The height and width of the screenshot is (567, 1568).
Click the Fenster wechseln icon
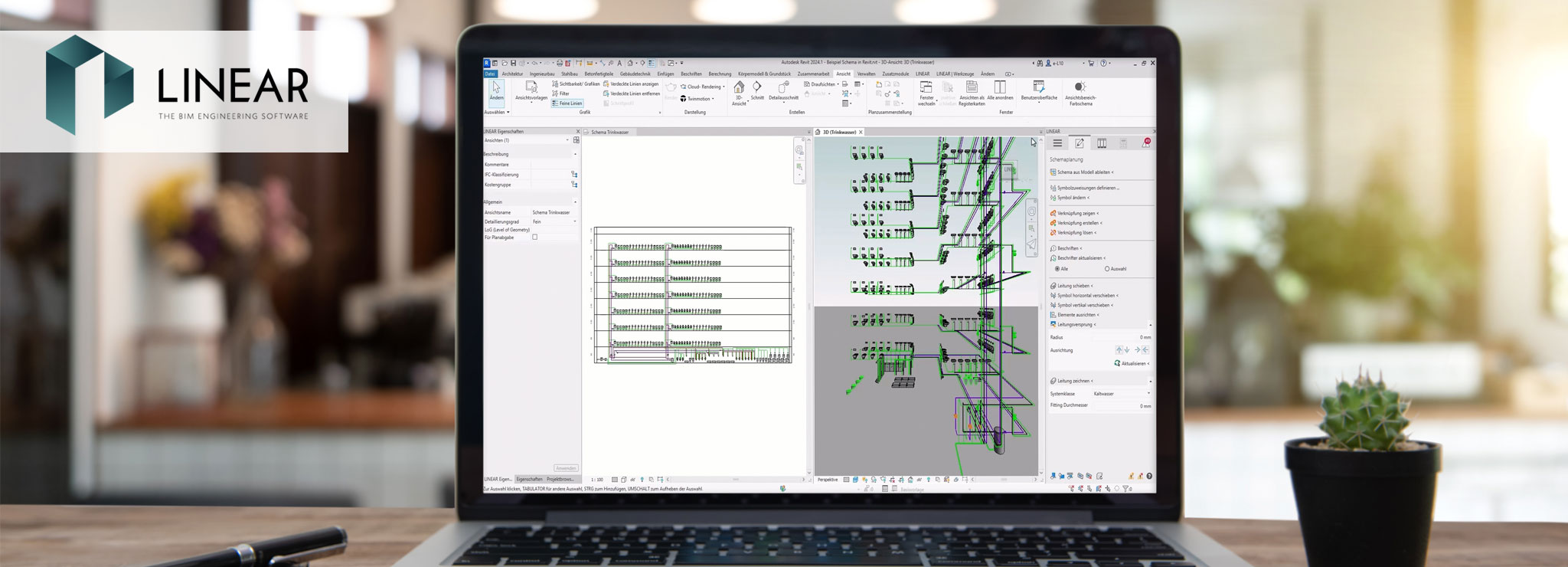point(926,87)
